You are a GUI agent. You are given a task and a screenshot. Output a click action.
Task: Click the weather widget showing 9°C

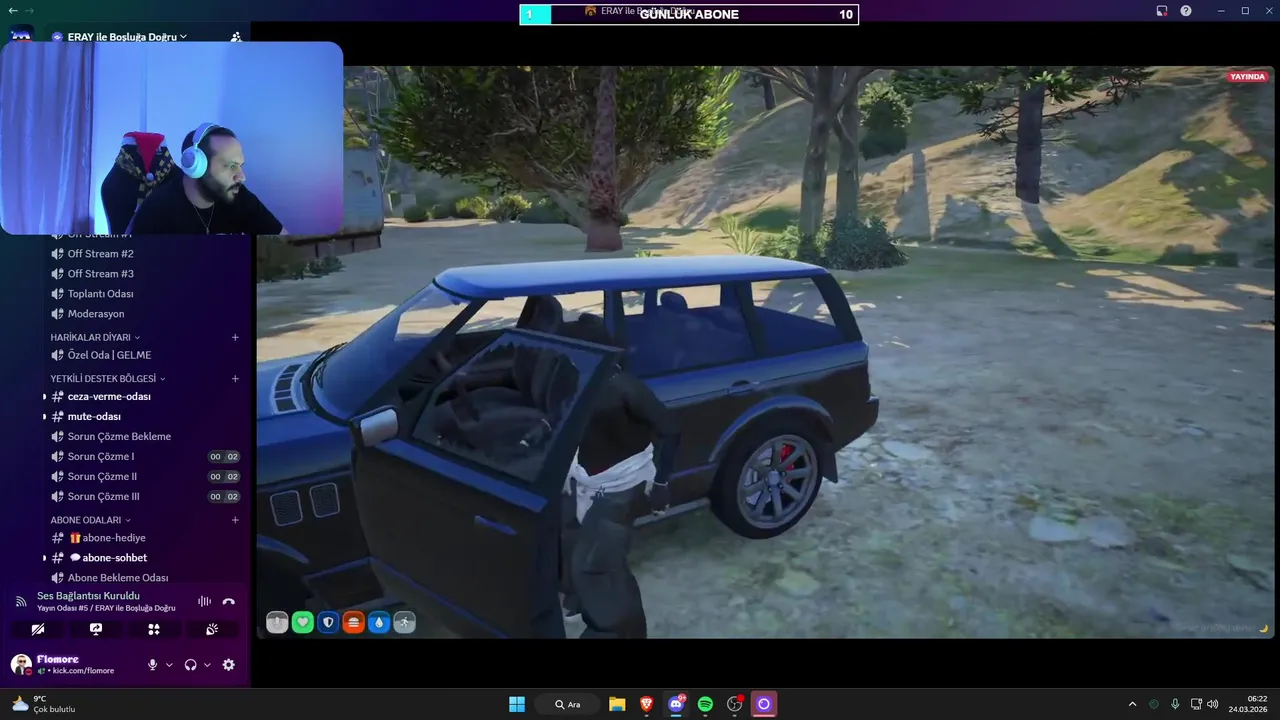[x=44, y=704]
